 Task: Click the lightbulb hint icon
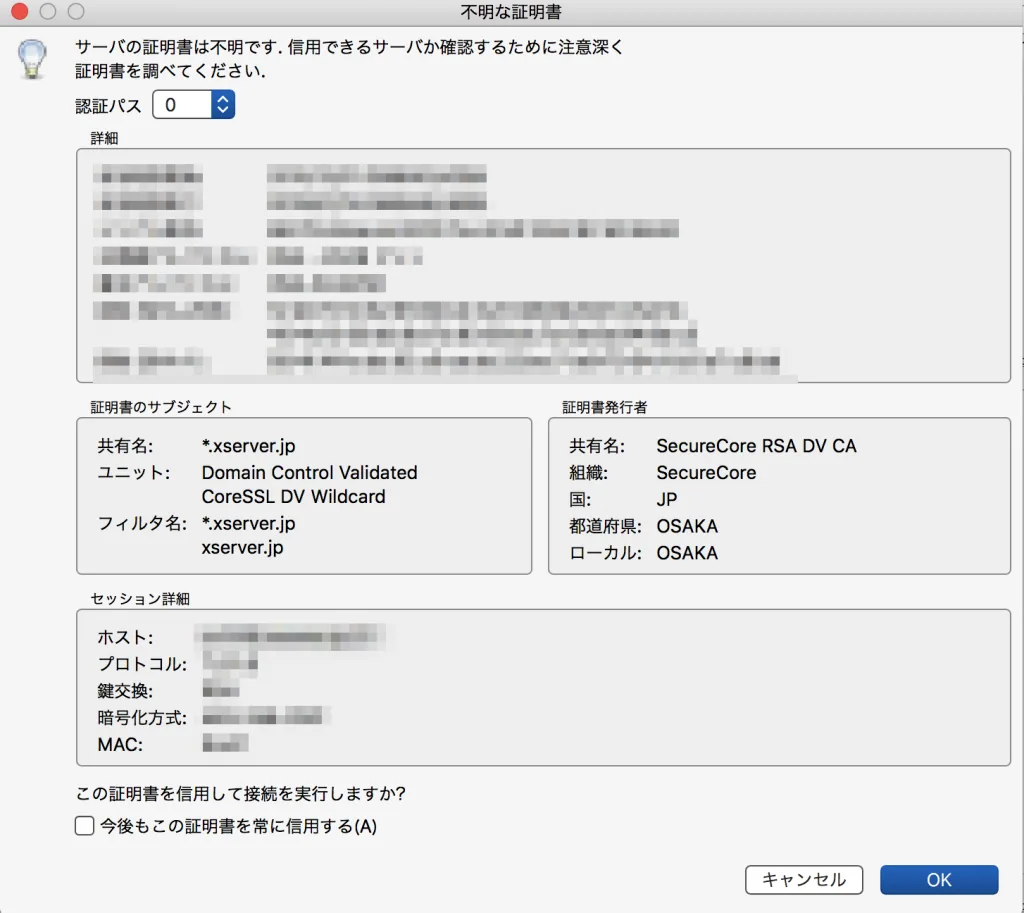pyautogui.click(x=31, y=59)
